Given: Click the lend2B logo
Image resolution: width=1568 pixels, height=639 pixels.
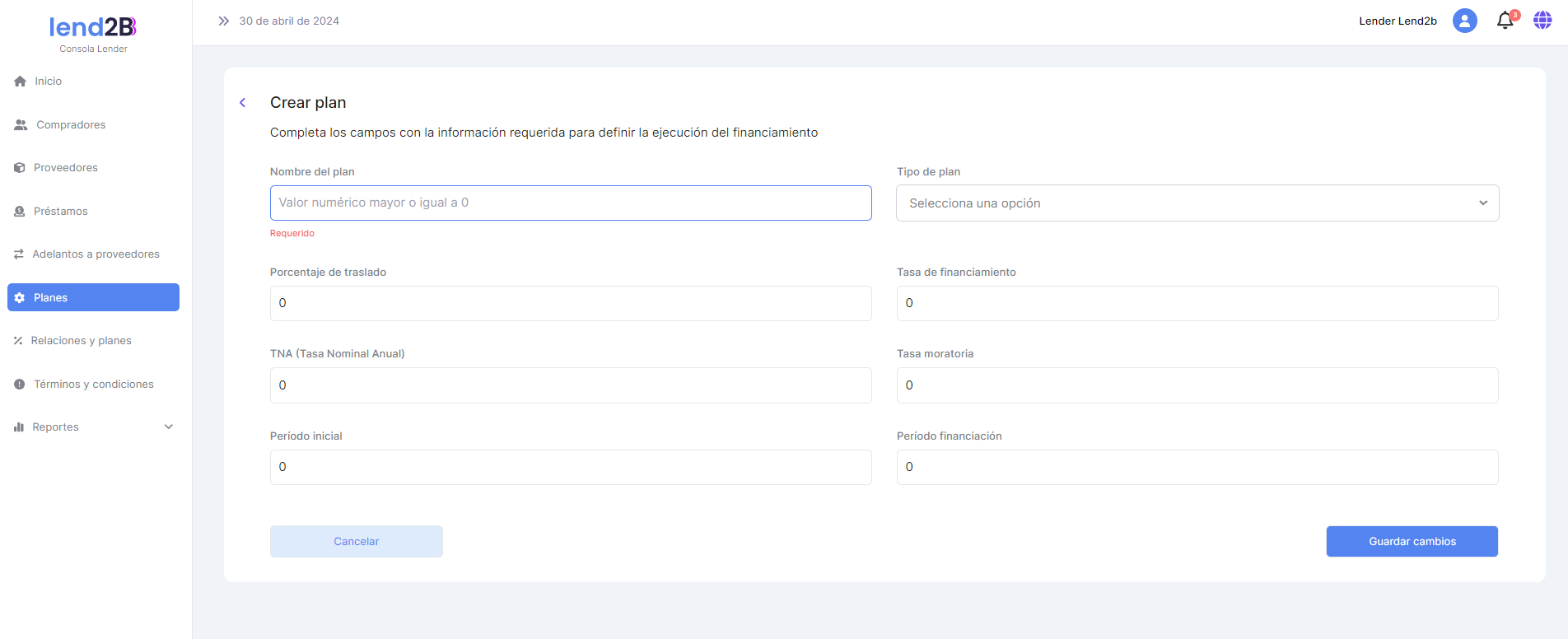Looking at the screenshot, I should point(93,28).
